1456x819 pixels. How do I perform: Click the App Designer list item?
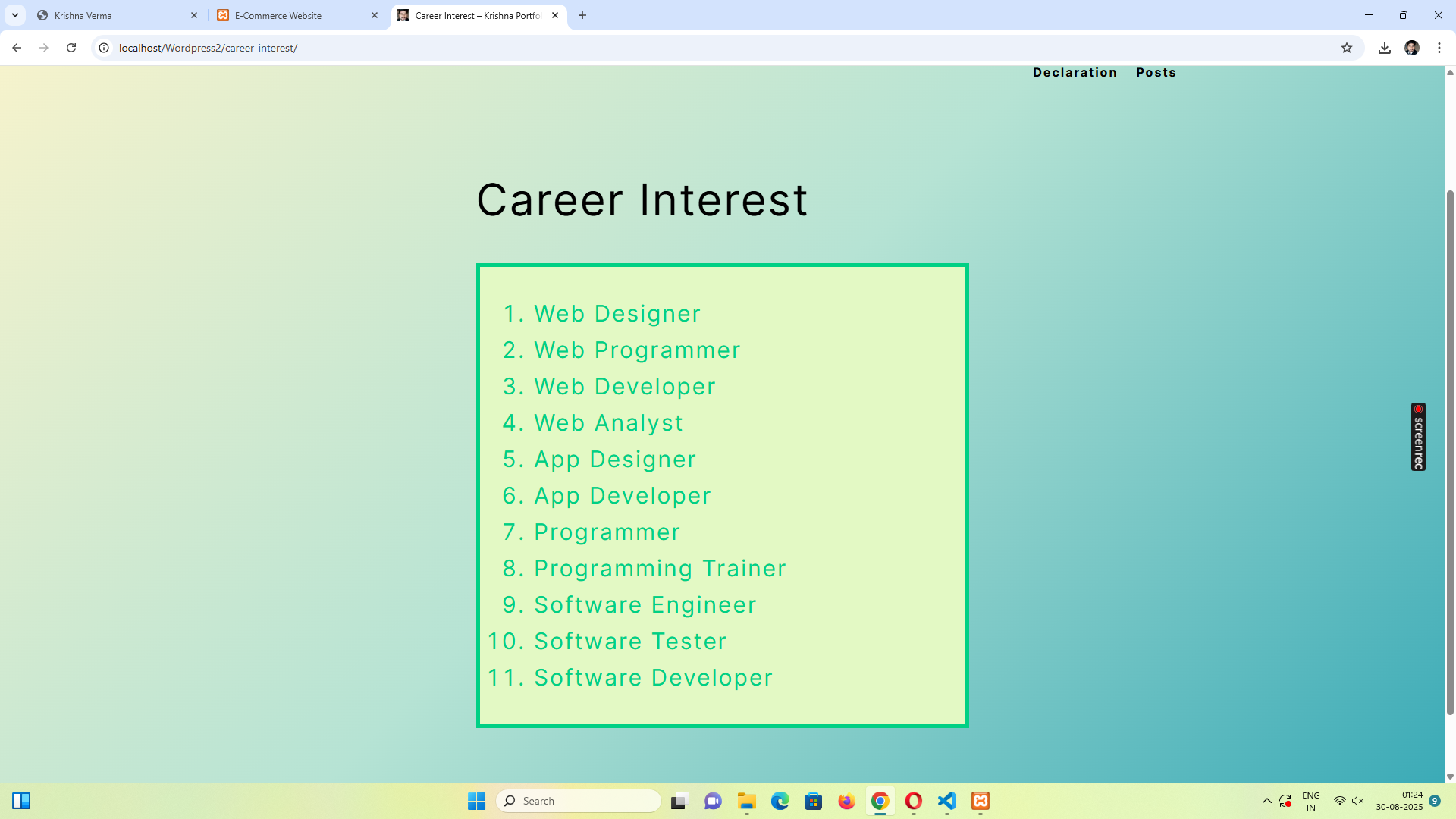615,460
